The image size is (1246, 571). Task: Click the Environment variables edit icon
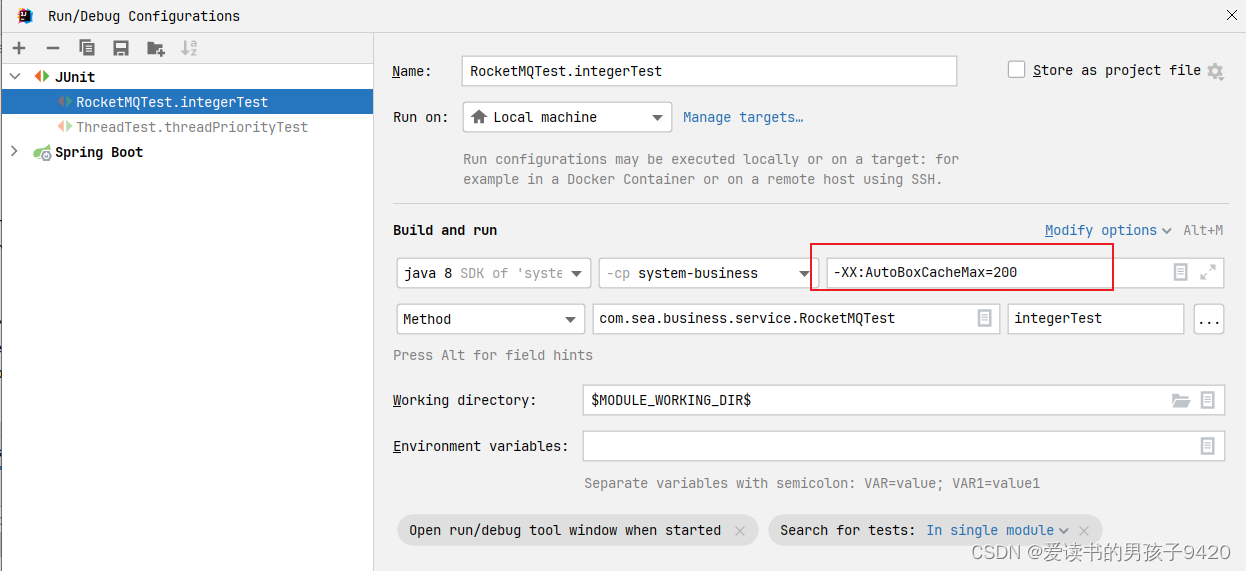1207,446
